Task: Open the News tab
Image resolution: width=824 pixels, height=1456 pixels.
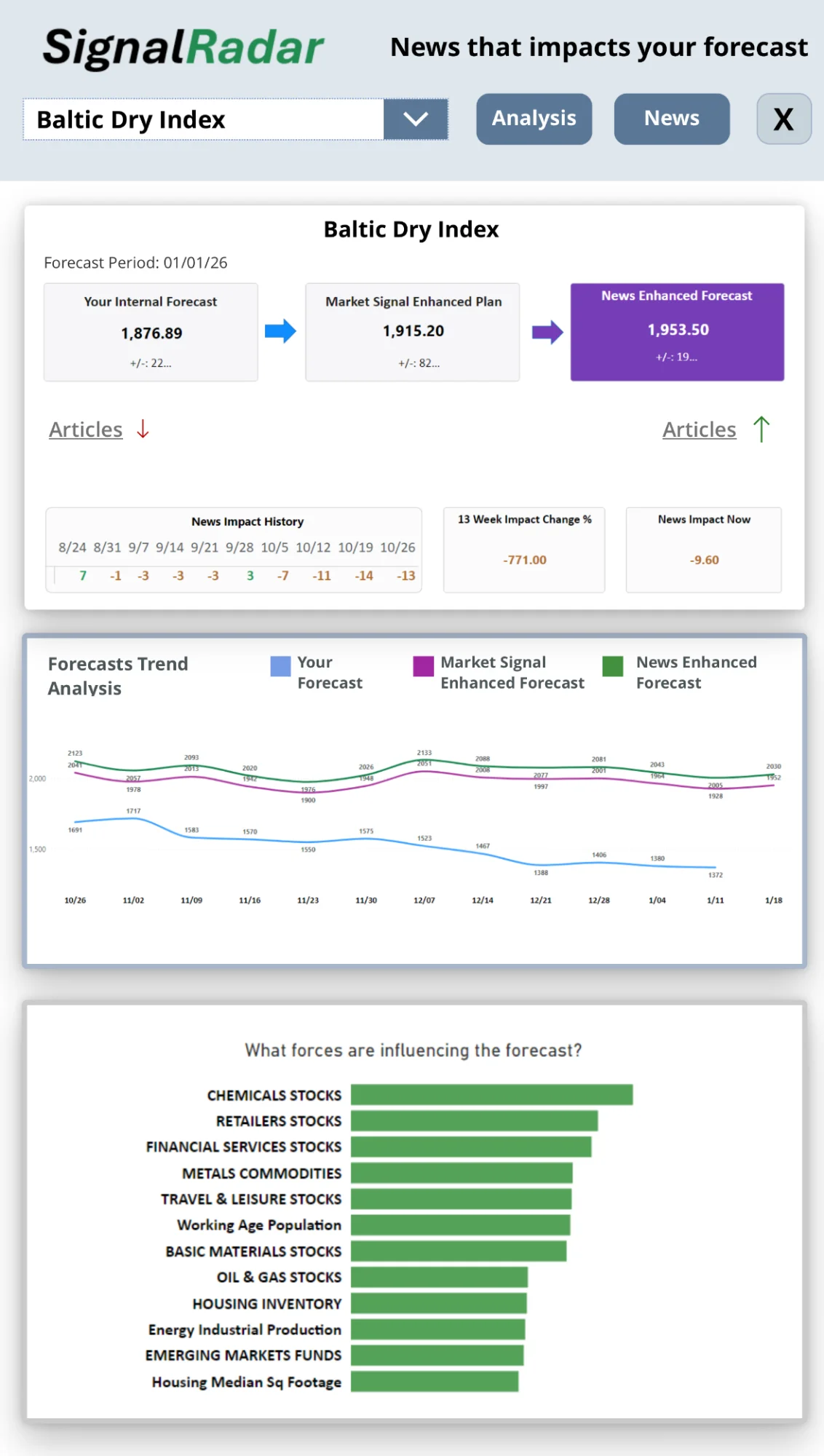Action: tap(671, 119)
